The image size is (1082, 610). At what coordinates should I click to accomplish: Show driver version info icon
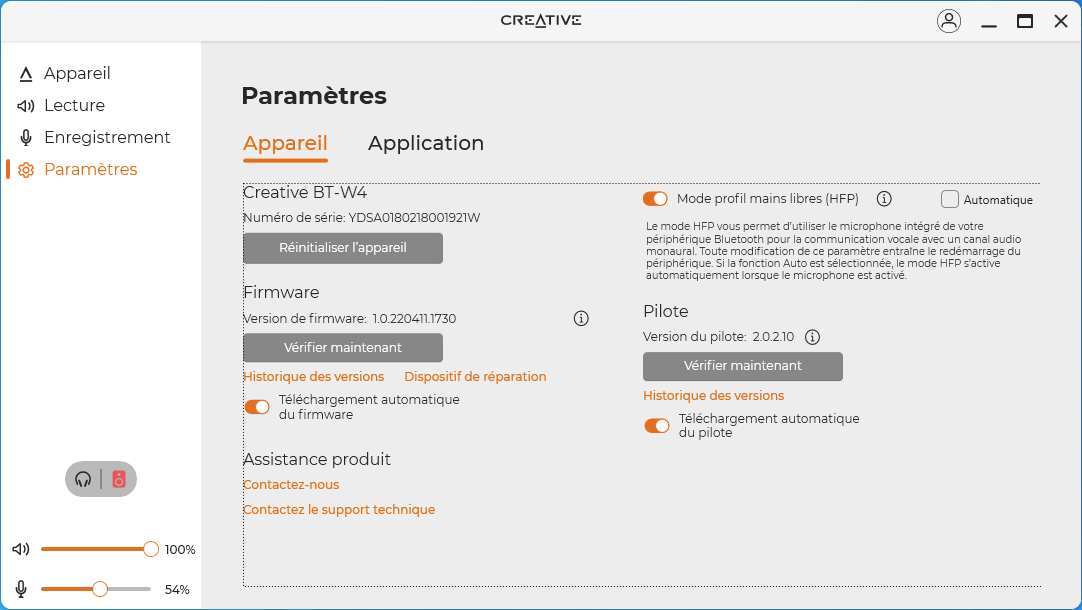pos(812,337)
